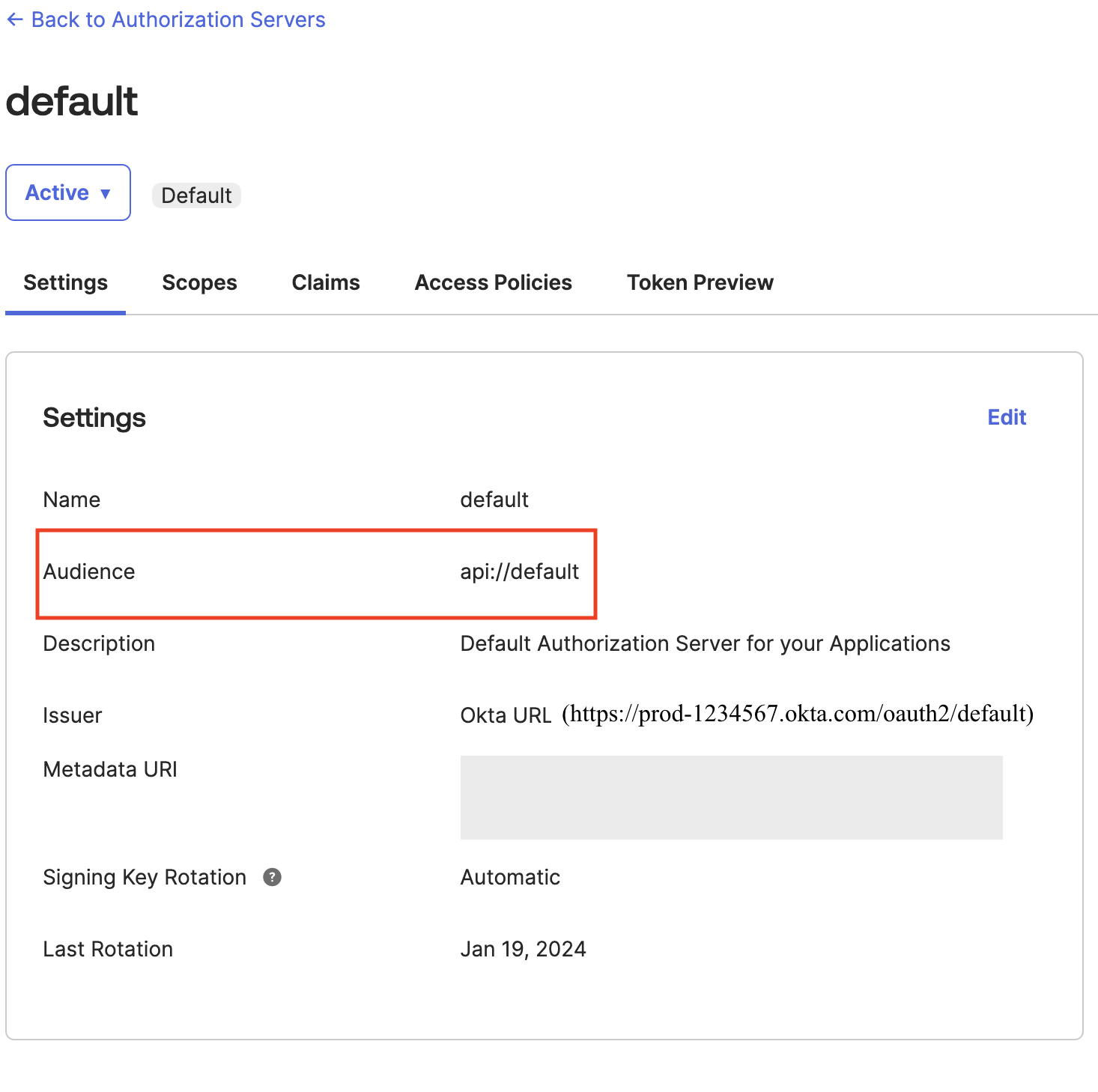This screenshot has height=1092, width=1098.
Task: Go back to Authorization Servers
Action: tap(166, 19)
